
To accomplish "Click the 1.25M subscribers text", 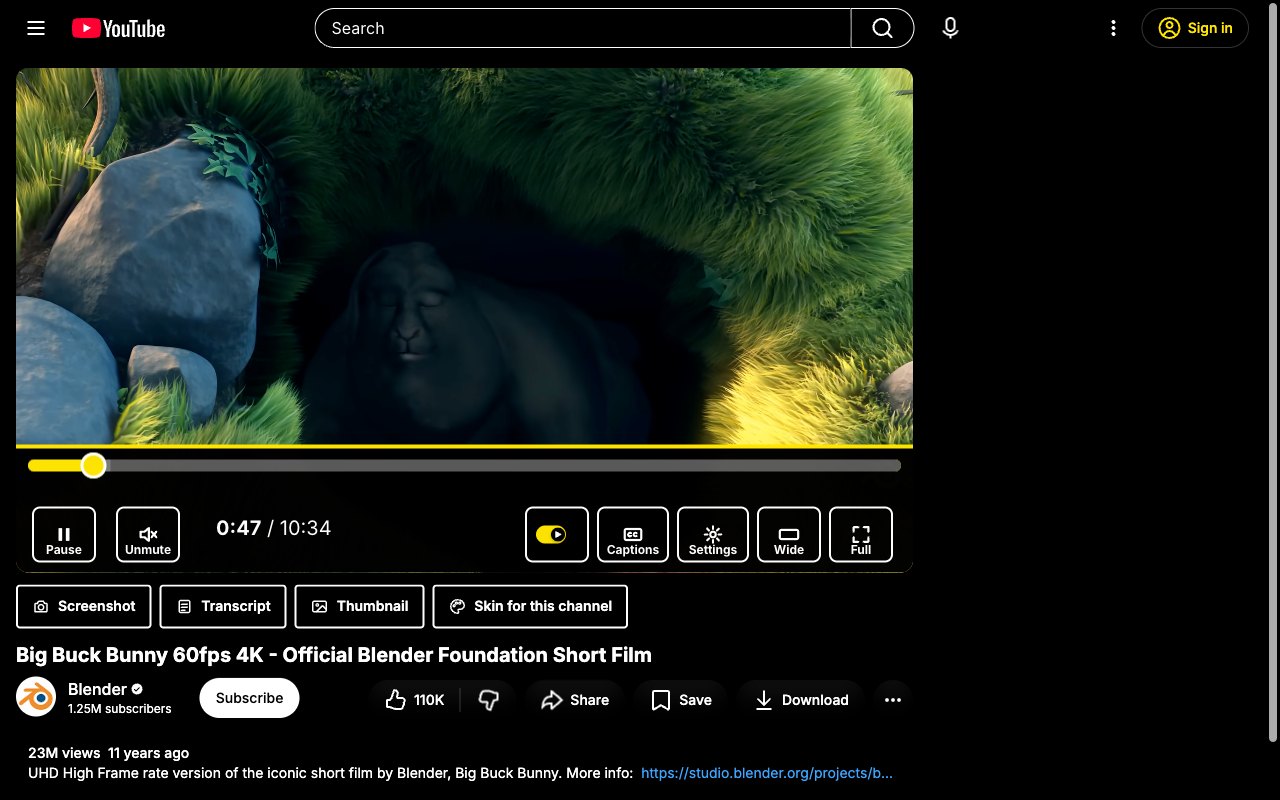I will click(x=119, y=709).
